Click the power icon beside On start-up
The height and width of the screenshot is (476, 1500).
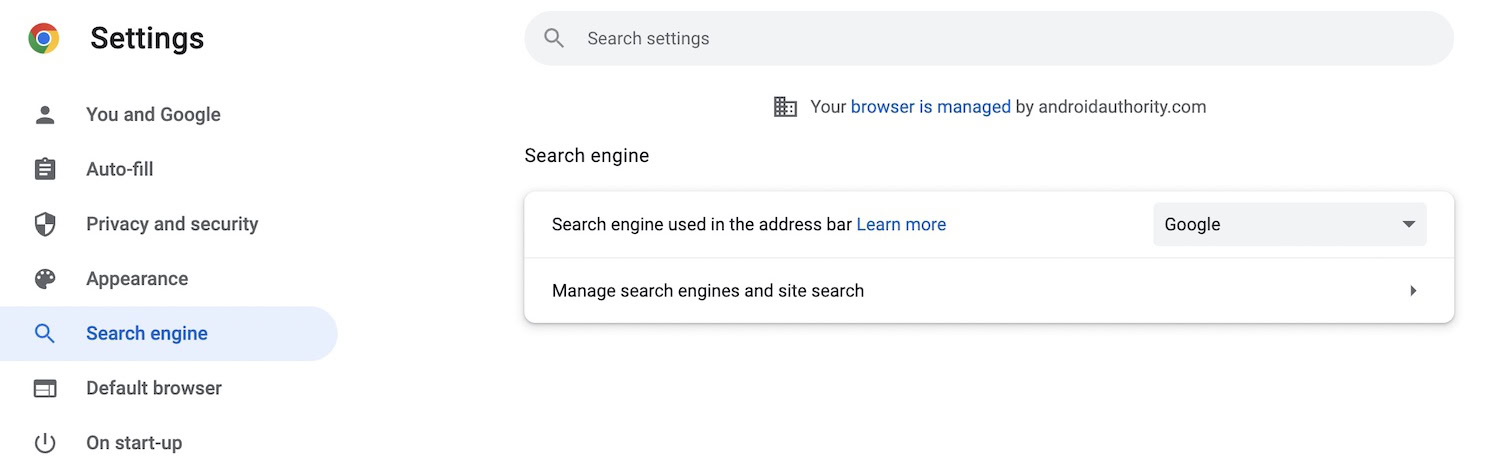45,442
